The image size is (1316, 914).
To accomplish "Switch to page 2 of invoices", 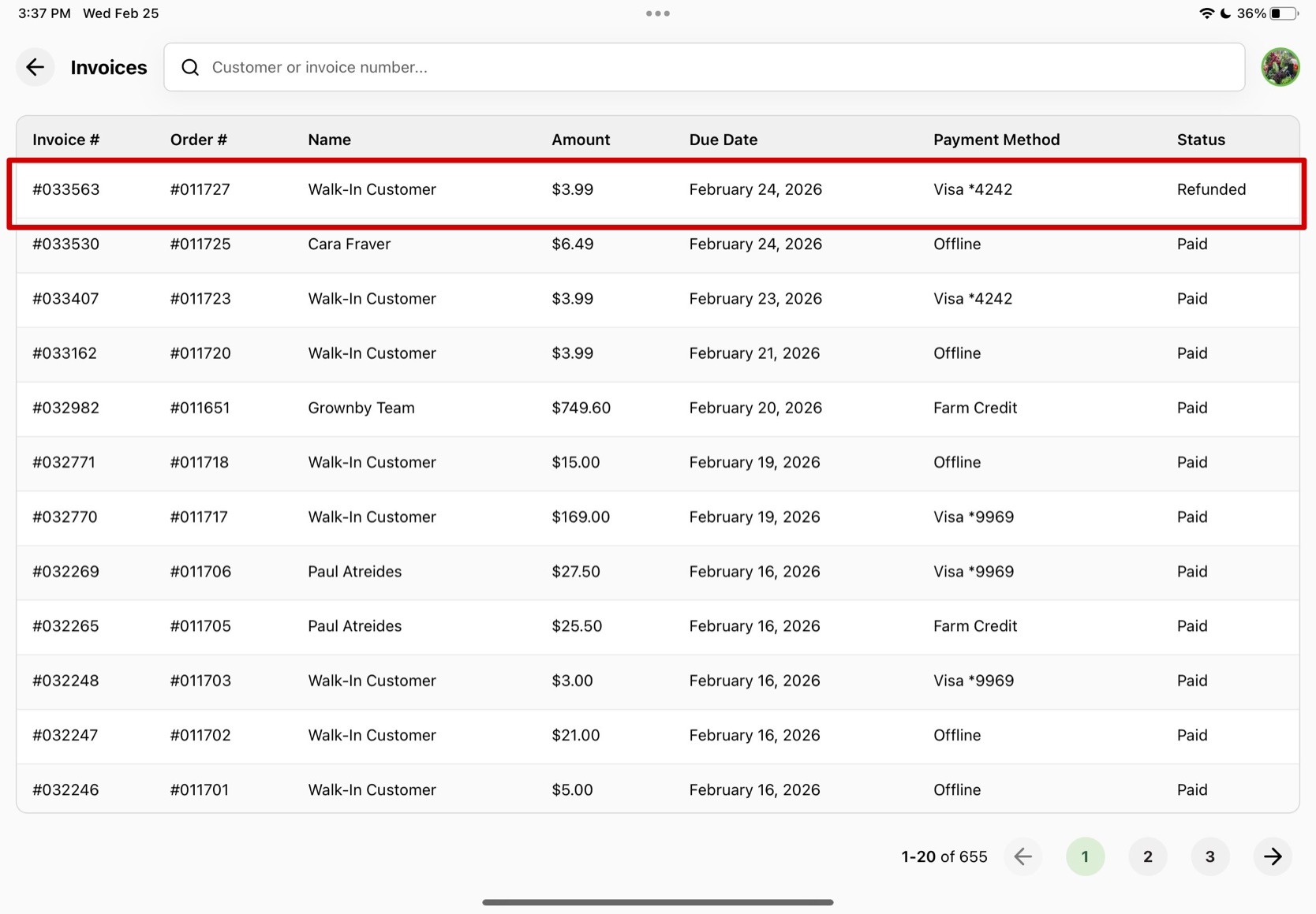I will [1147, 856].
